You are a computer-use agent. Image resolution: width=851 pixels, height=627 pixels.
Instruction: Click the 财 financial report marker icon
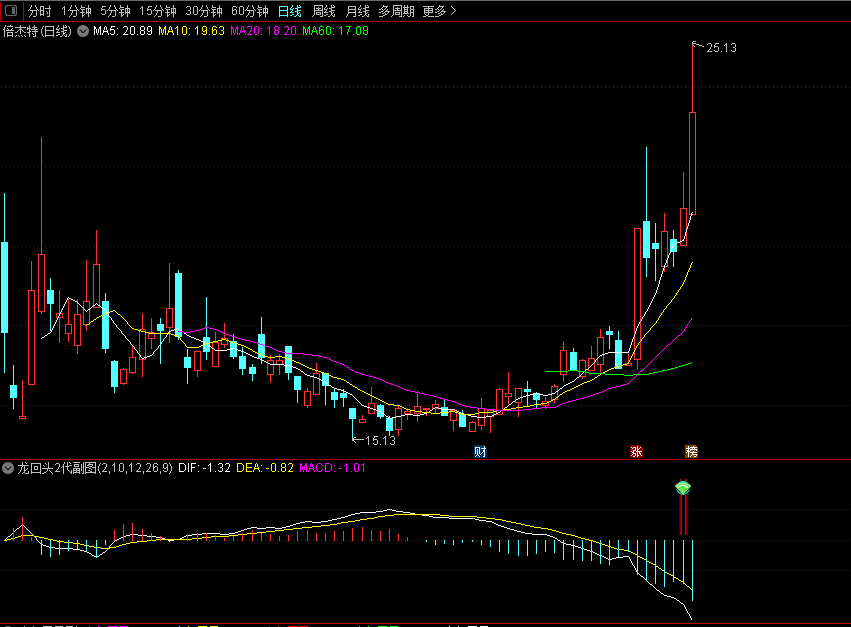click(480, 452)
